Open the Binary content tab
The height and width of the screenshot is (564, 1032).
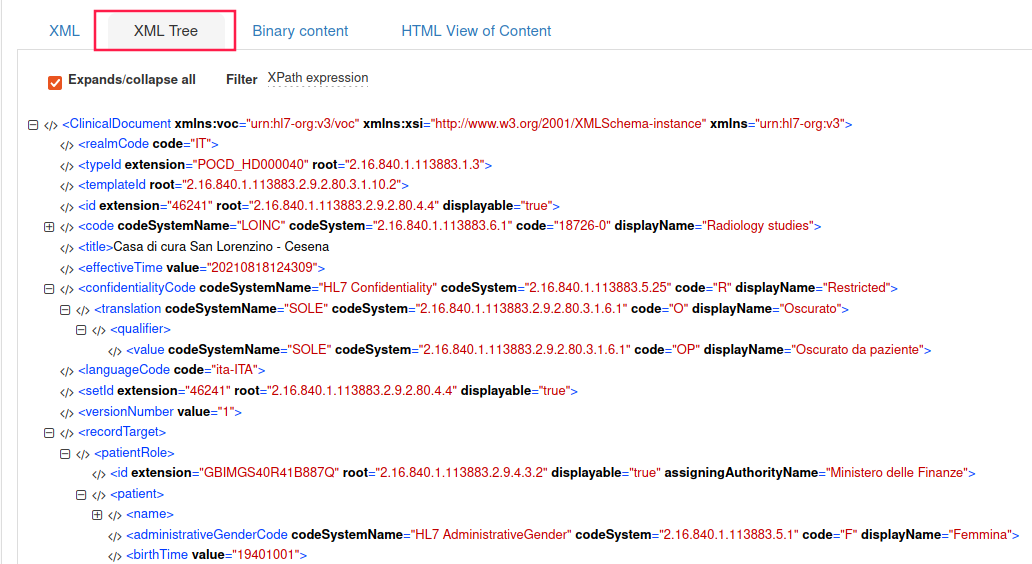tap(300, 31)
